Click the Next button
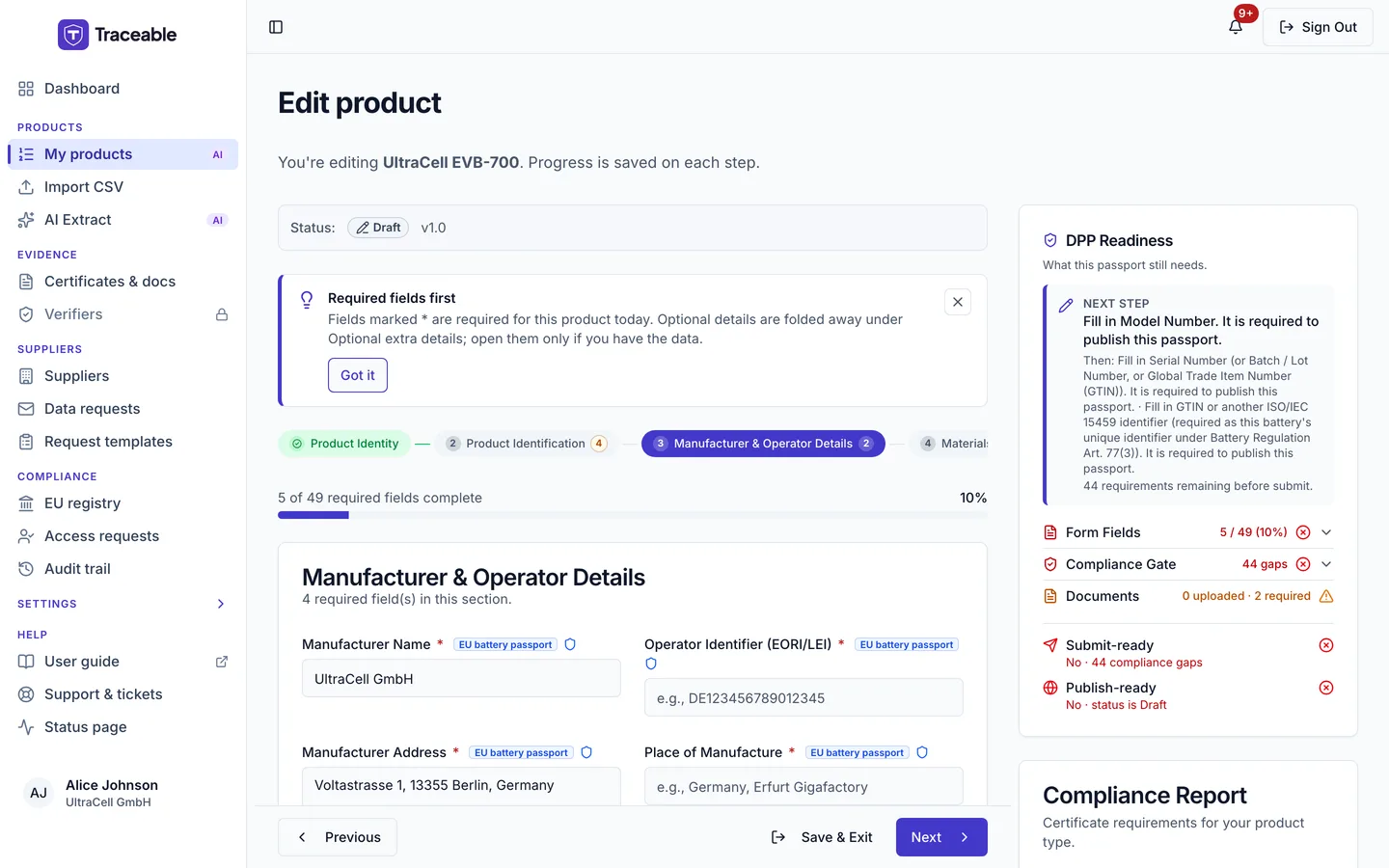The image size is (1389, 868). tap(941, 837)
